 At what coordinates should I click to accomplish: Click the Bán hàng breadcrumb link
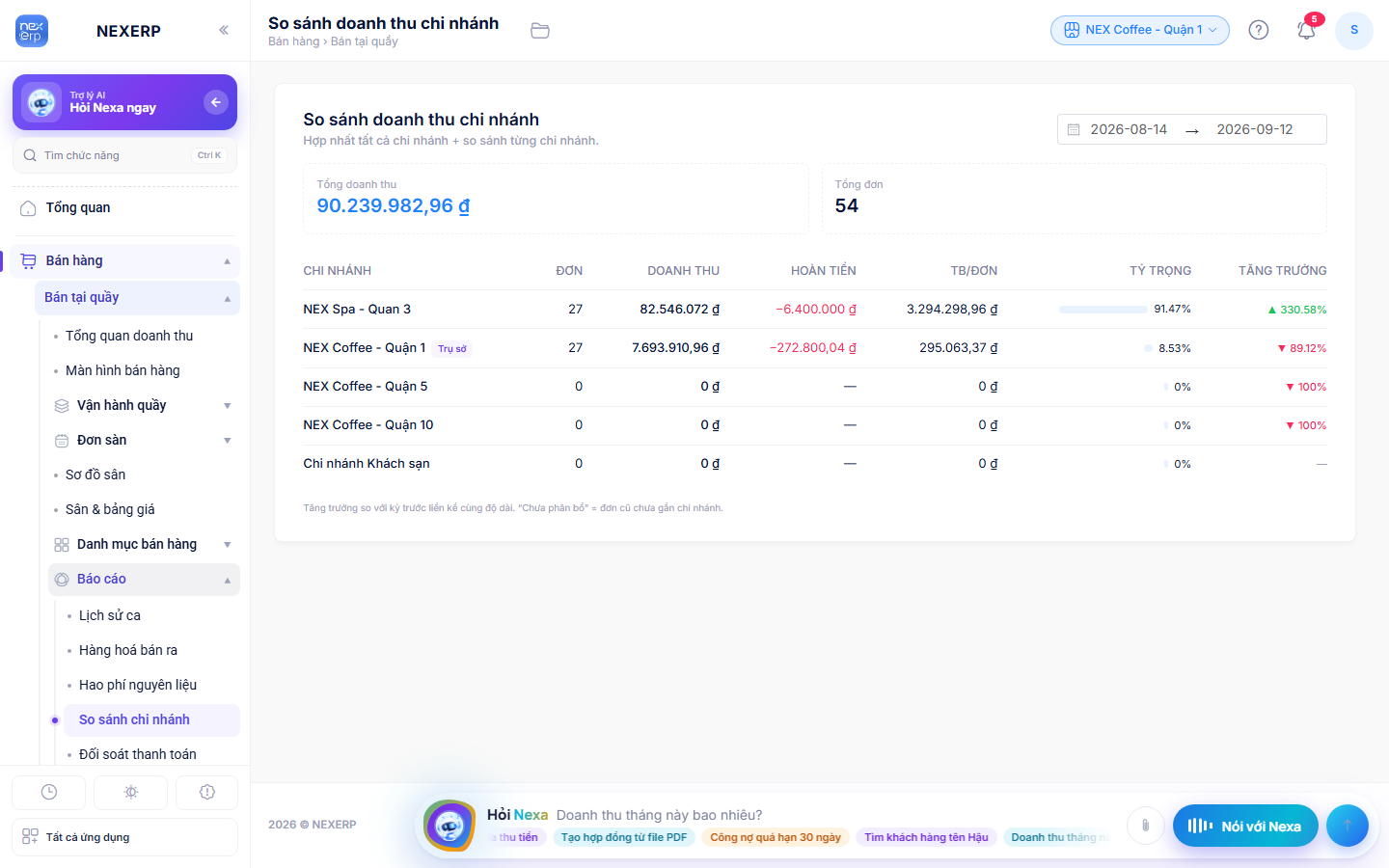293,41
